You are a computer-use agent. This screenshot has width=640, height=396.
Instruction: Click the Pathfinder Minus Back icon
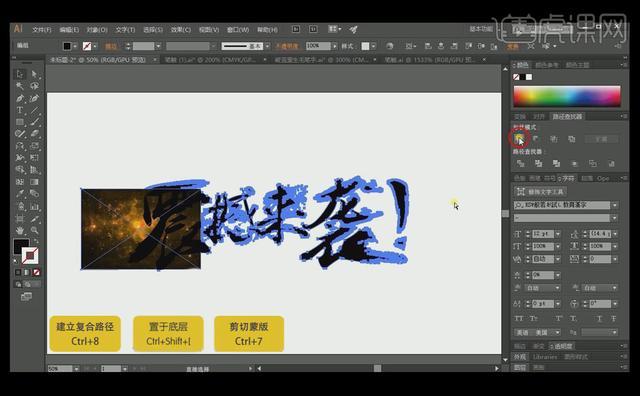pyautogui.click(x=611, y=164)
